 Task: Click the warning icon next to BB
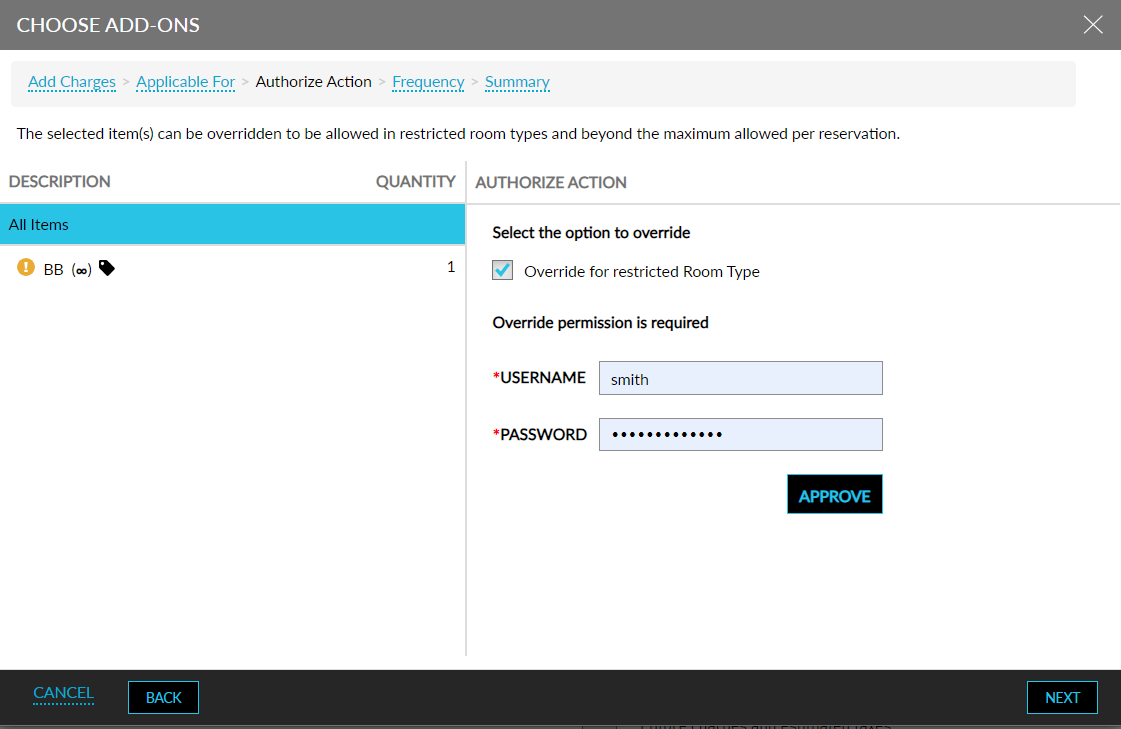pyautogui.click(x=25, y=268)
